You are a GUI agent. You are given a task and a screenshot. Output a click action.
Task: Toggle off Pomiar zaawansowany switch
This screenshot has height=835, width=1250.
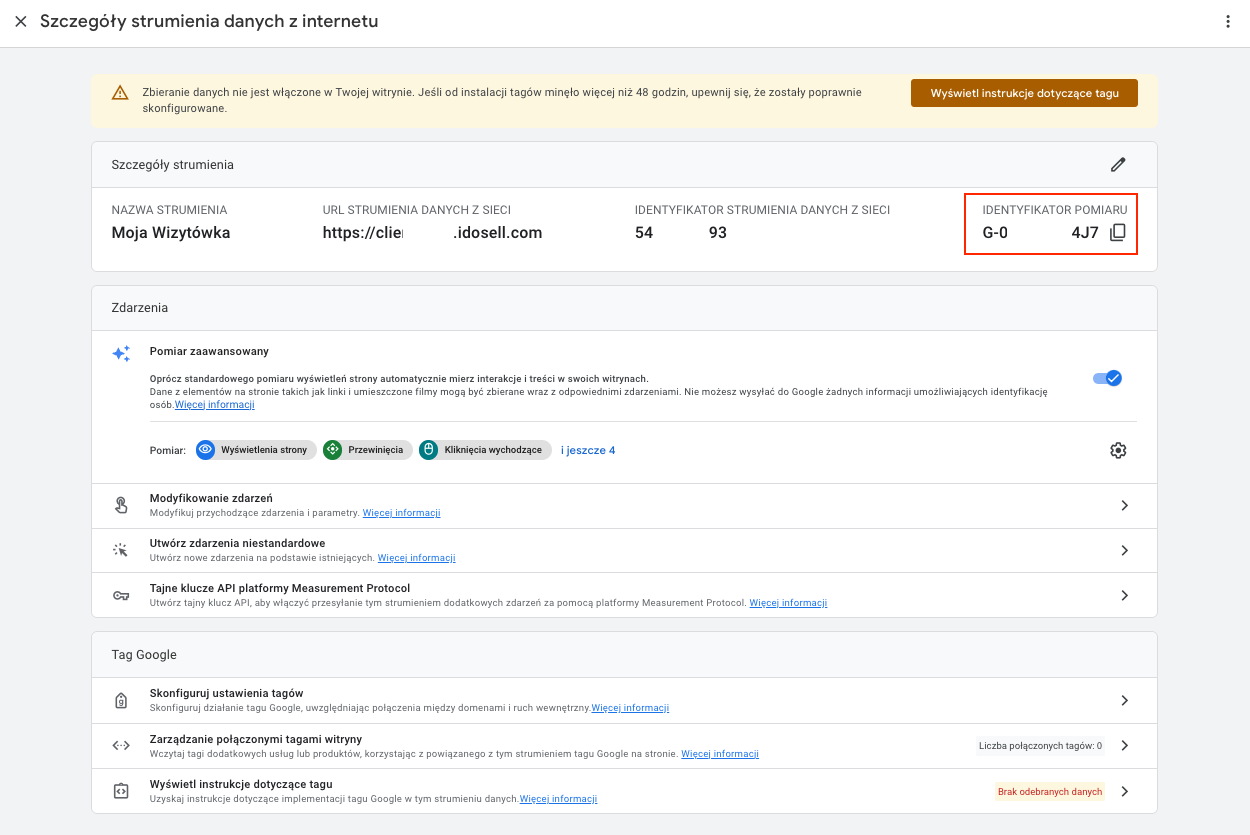tap(1108, 378)
